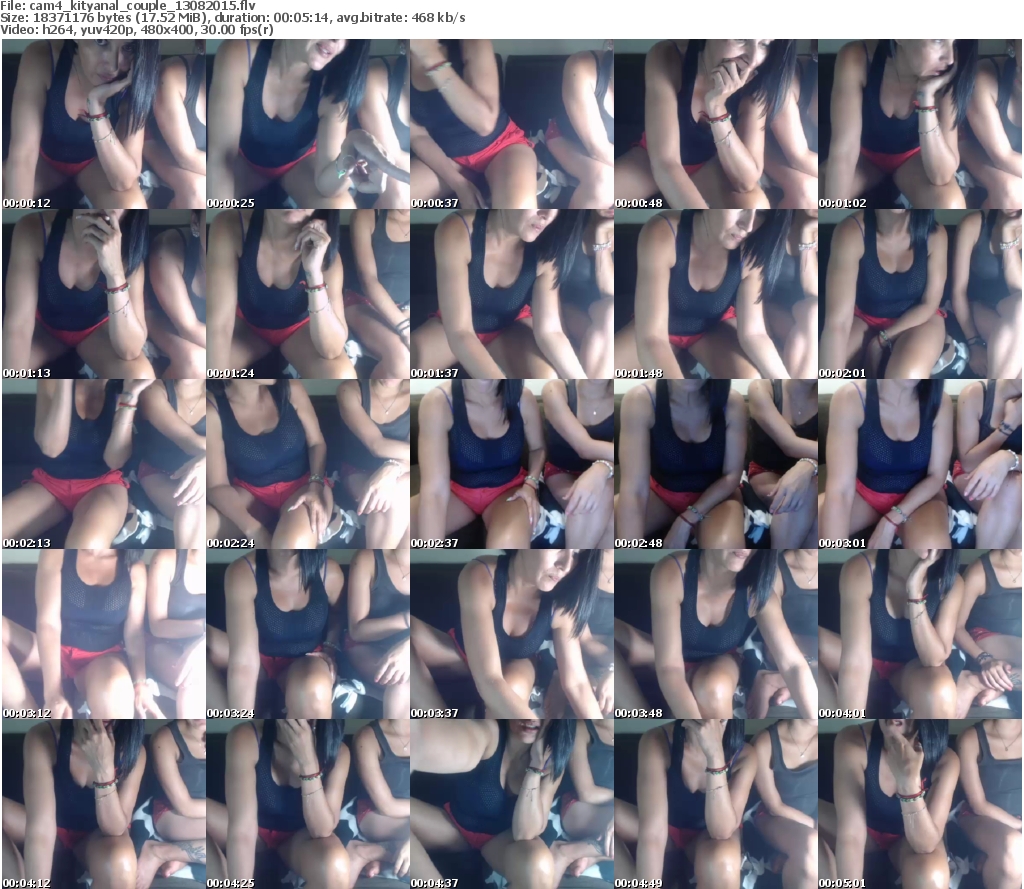
Task: Choose the frame labeled 00:04:49
Action: click(x=716, y=804)
